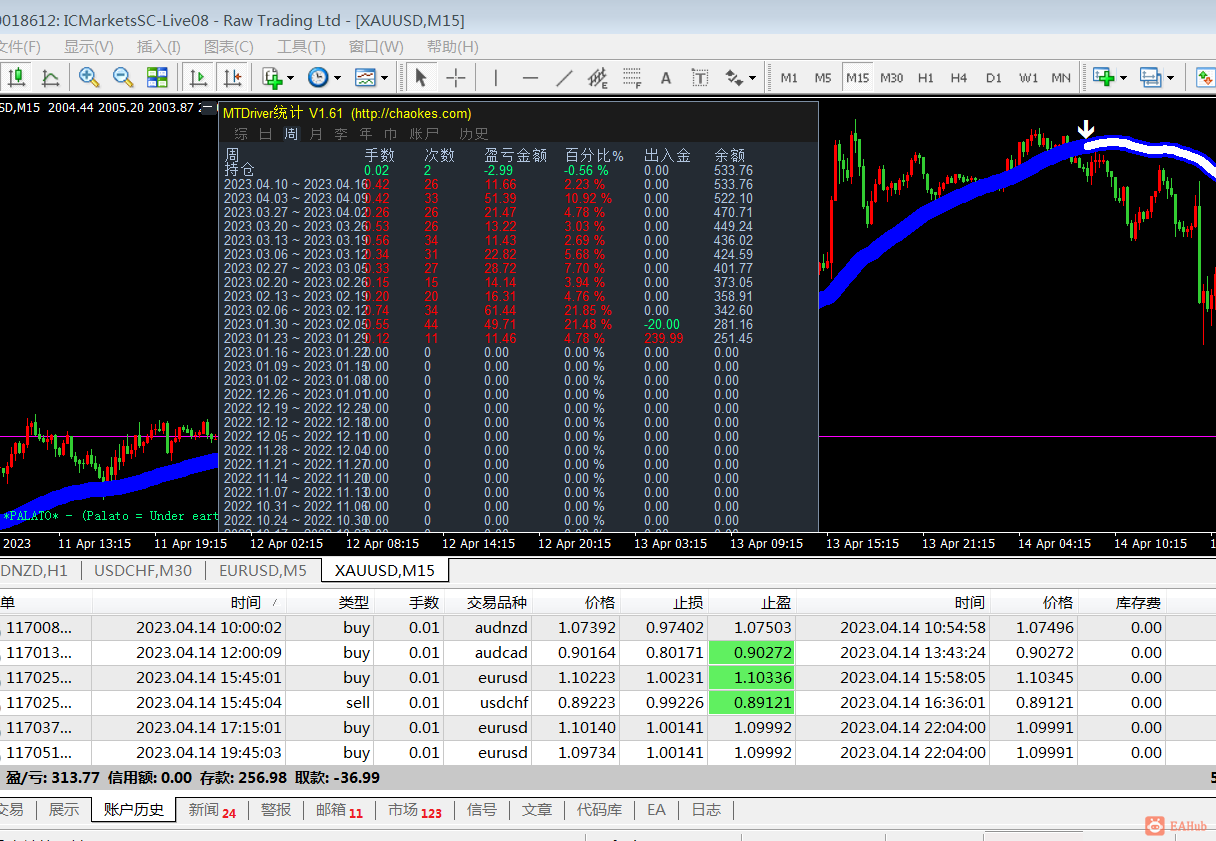Select the Fibonacci retracement tool

(631, 77)
